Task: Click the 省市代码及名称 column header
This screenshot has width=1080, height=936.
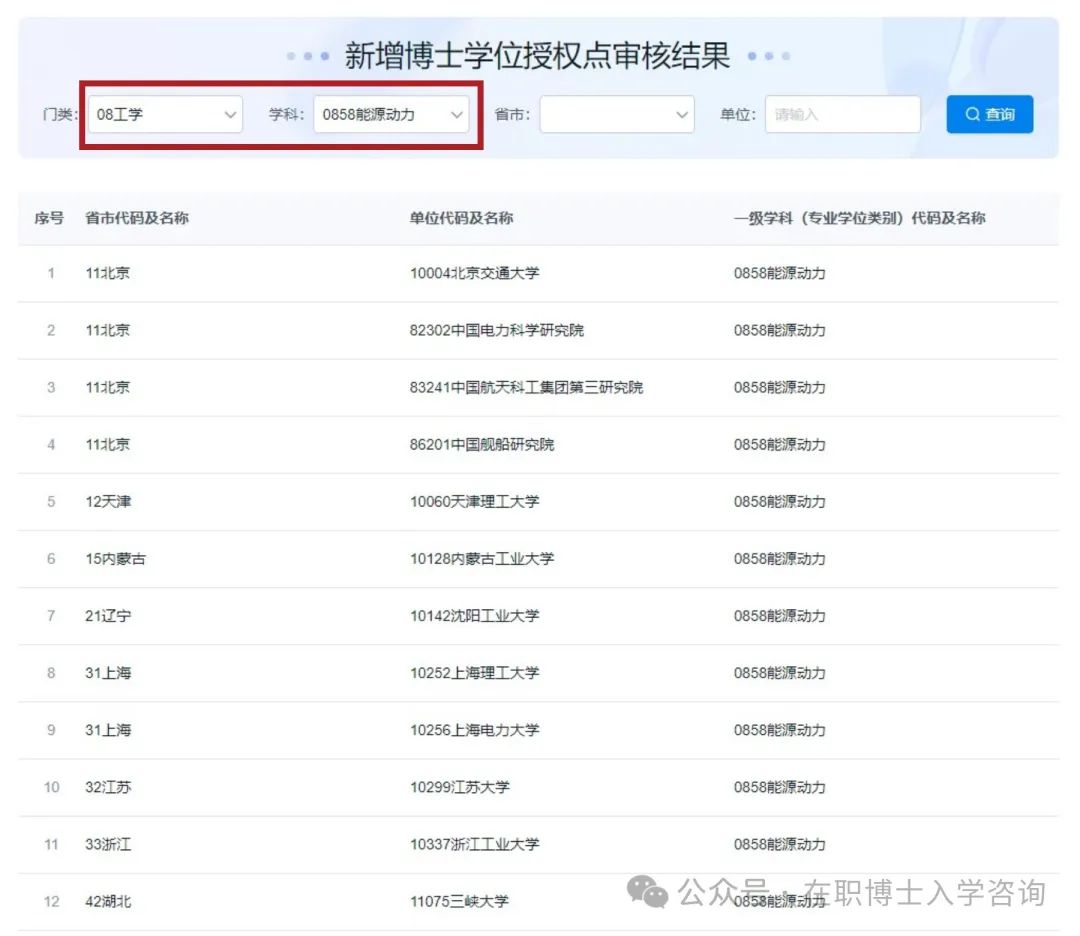Action: tap(137, 218)
